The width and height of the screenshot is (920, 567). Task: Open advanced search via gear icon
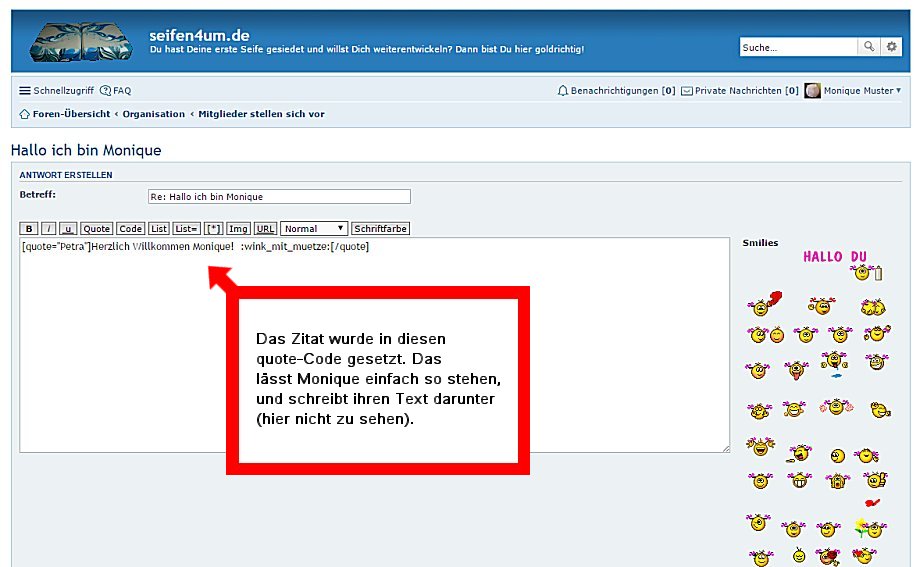[891, 46]
